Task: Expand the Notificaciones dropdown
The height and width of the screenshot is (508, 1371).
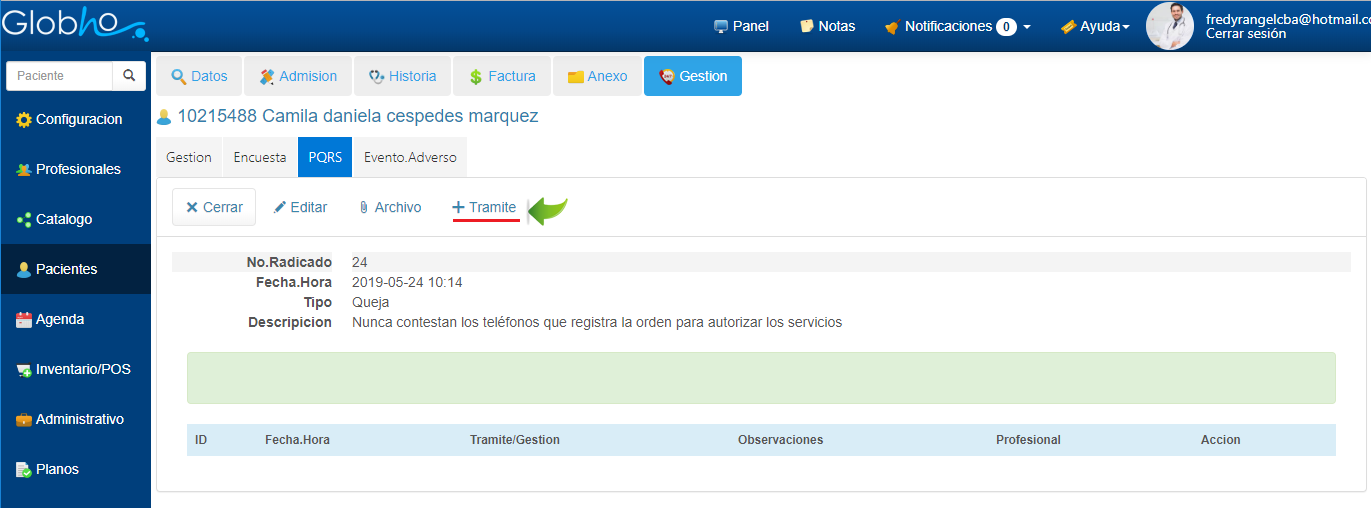Action: (x=957, y=27)
